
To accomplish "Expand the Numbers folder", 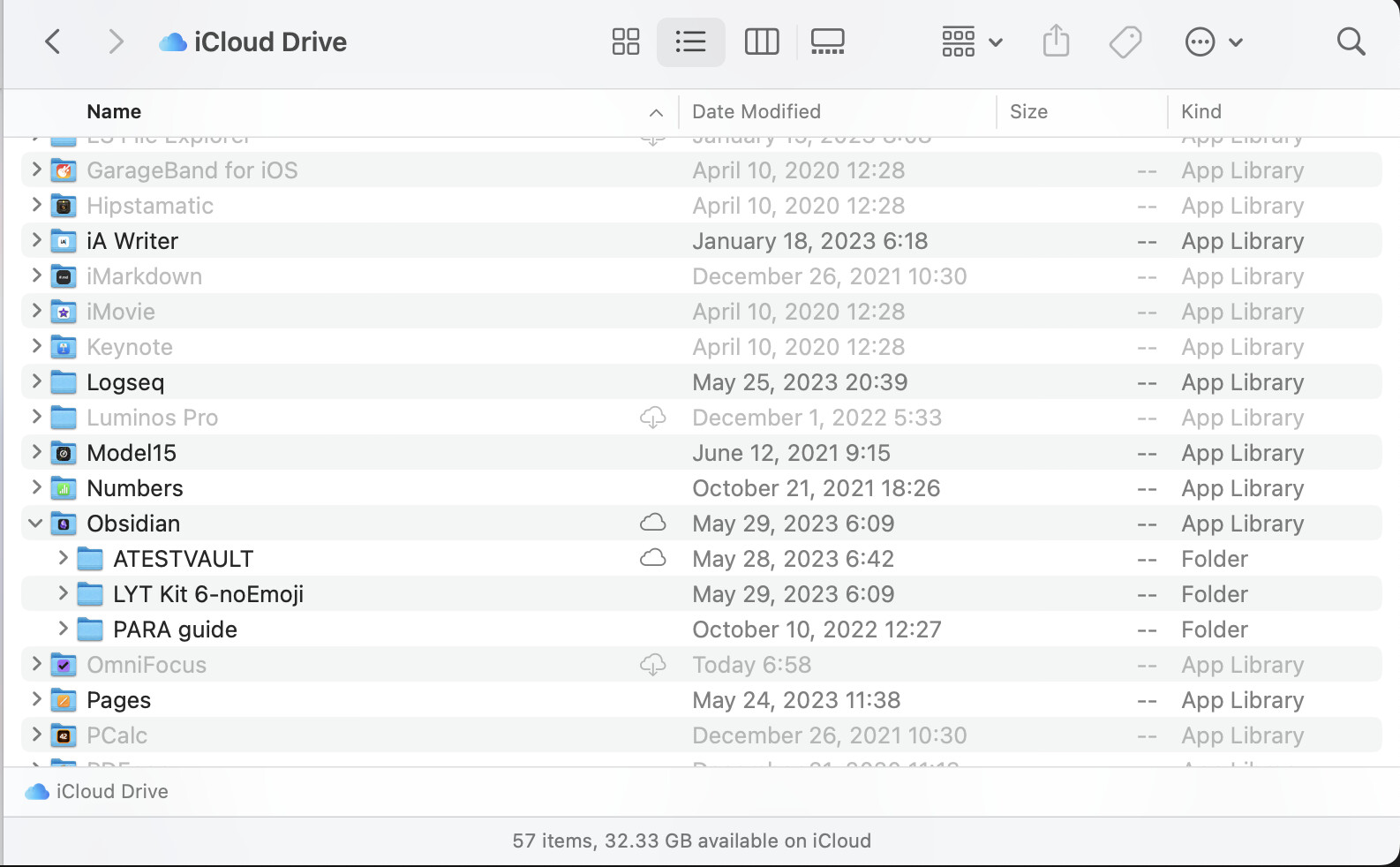I will pyautogui.click(x=36, y=487).
